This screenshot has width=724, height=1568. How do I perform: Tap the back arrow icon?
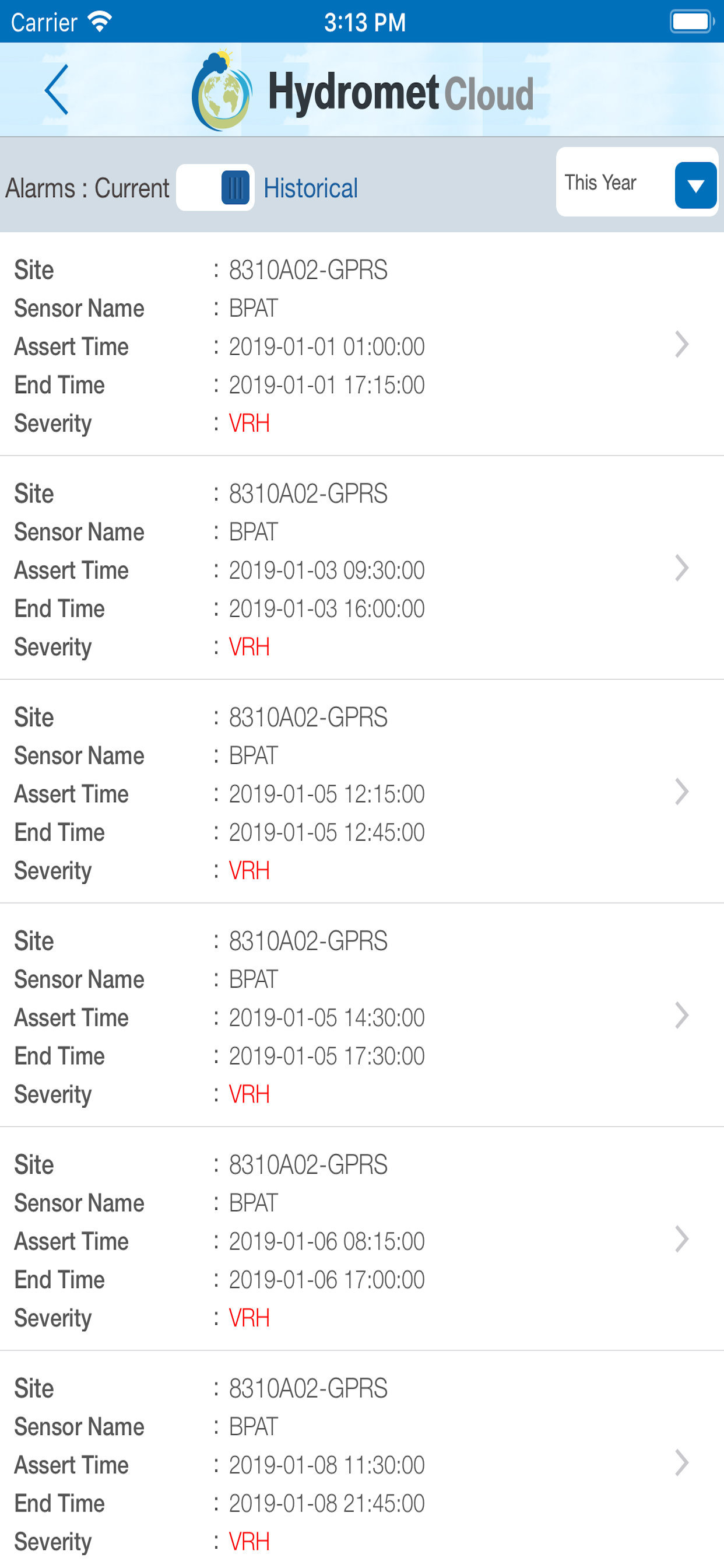[x=57, y=90]
